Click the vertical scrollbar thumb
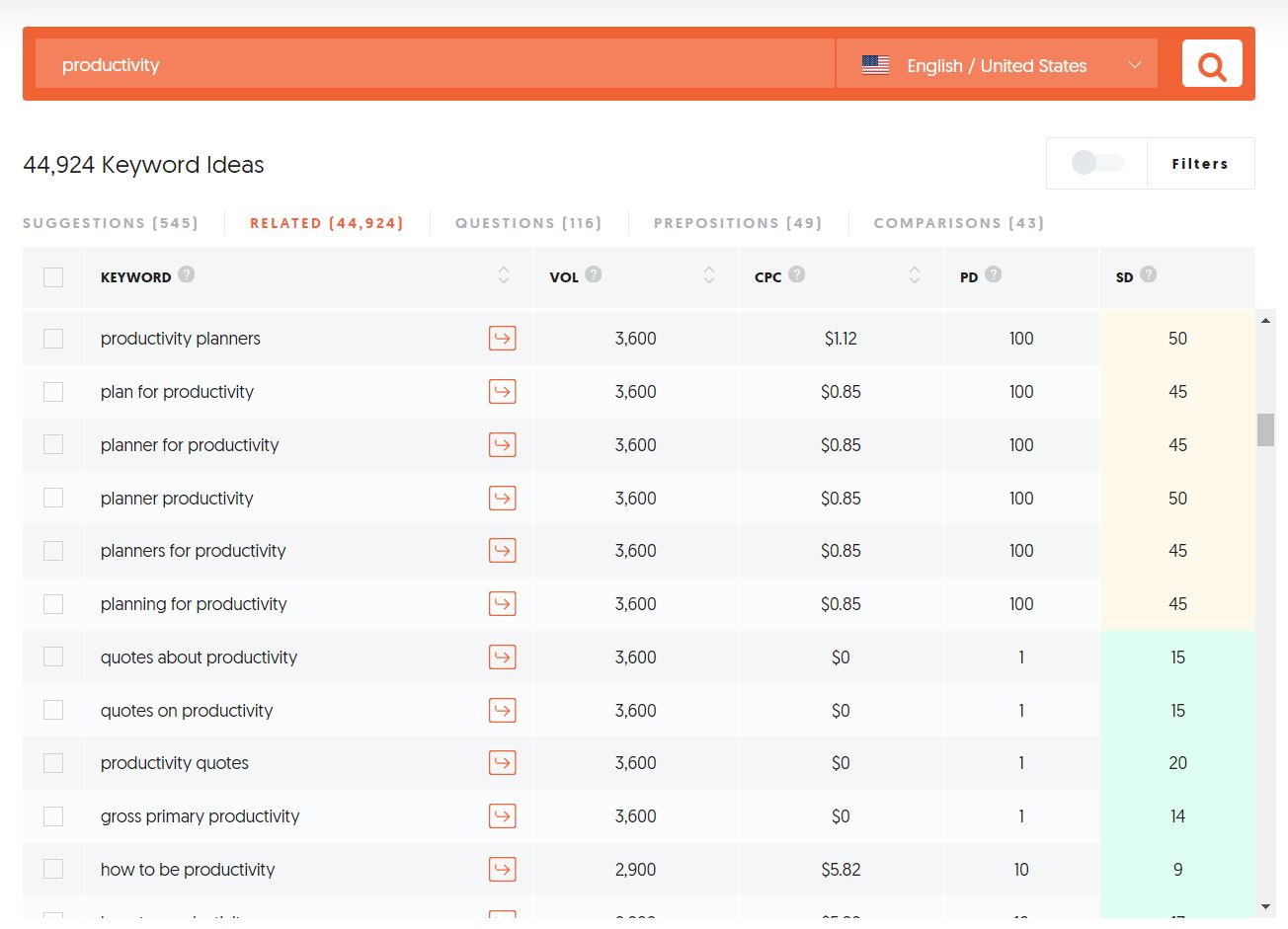Image resolution: width=1288 pixels, height=929 pixels. 1265,429
